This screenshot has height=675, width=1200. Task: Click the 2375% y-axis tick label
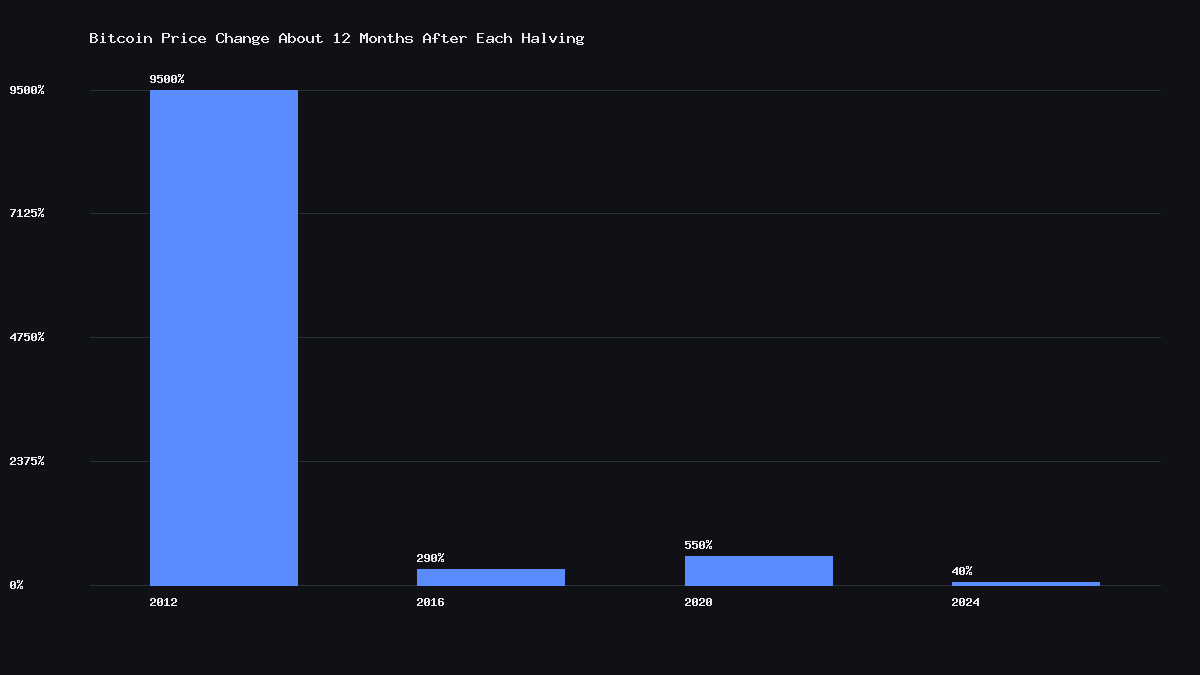pos(27,461)
